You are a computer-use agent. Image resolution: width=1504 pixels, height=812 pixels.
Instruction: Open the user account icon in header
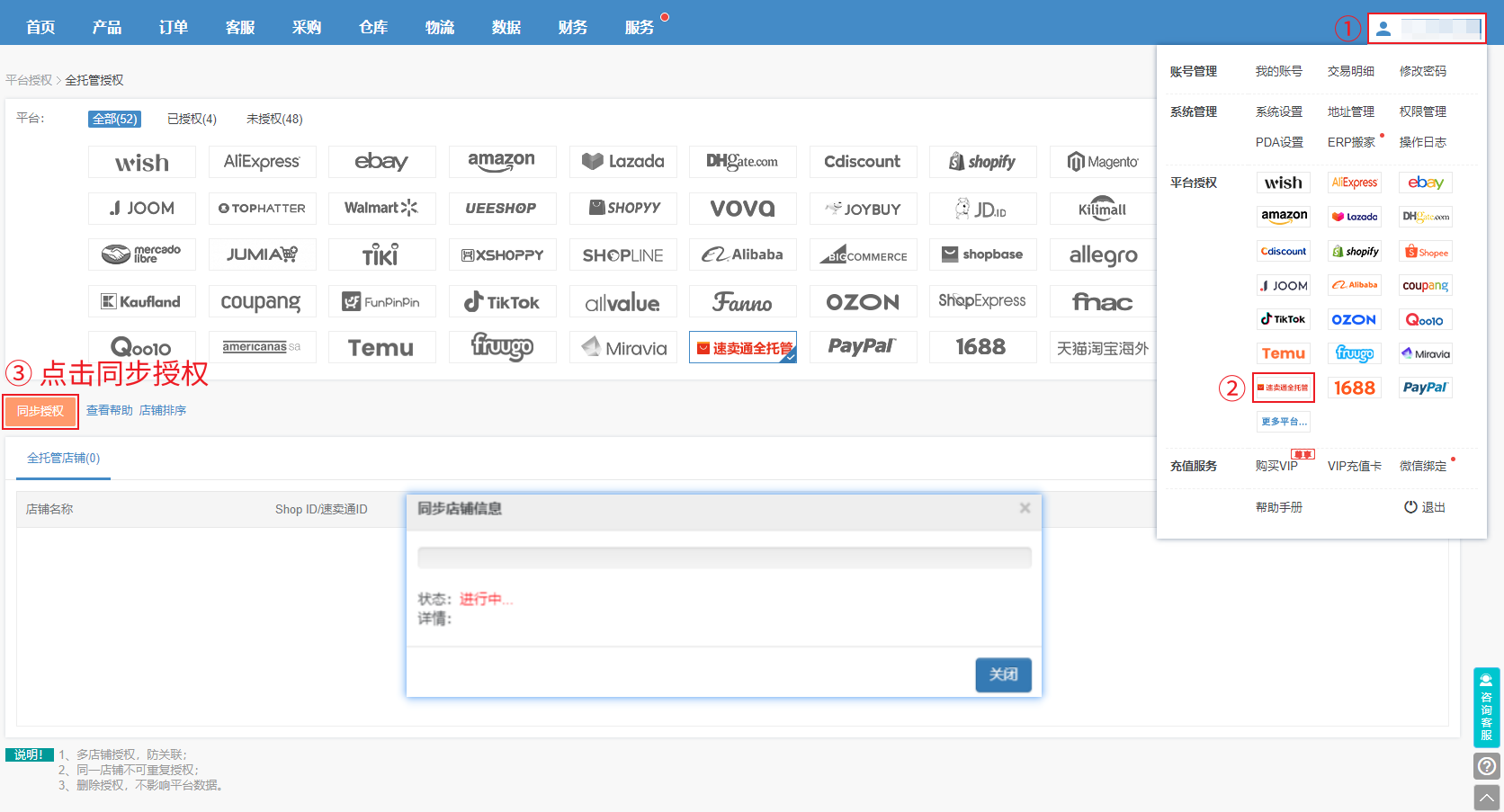tap(1383, 29)
